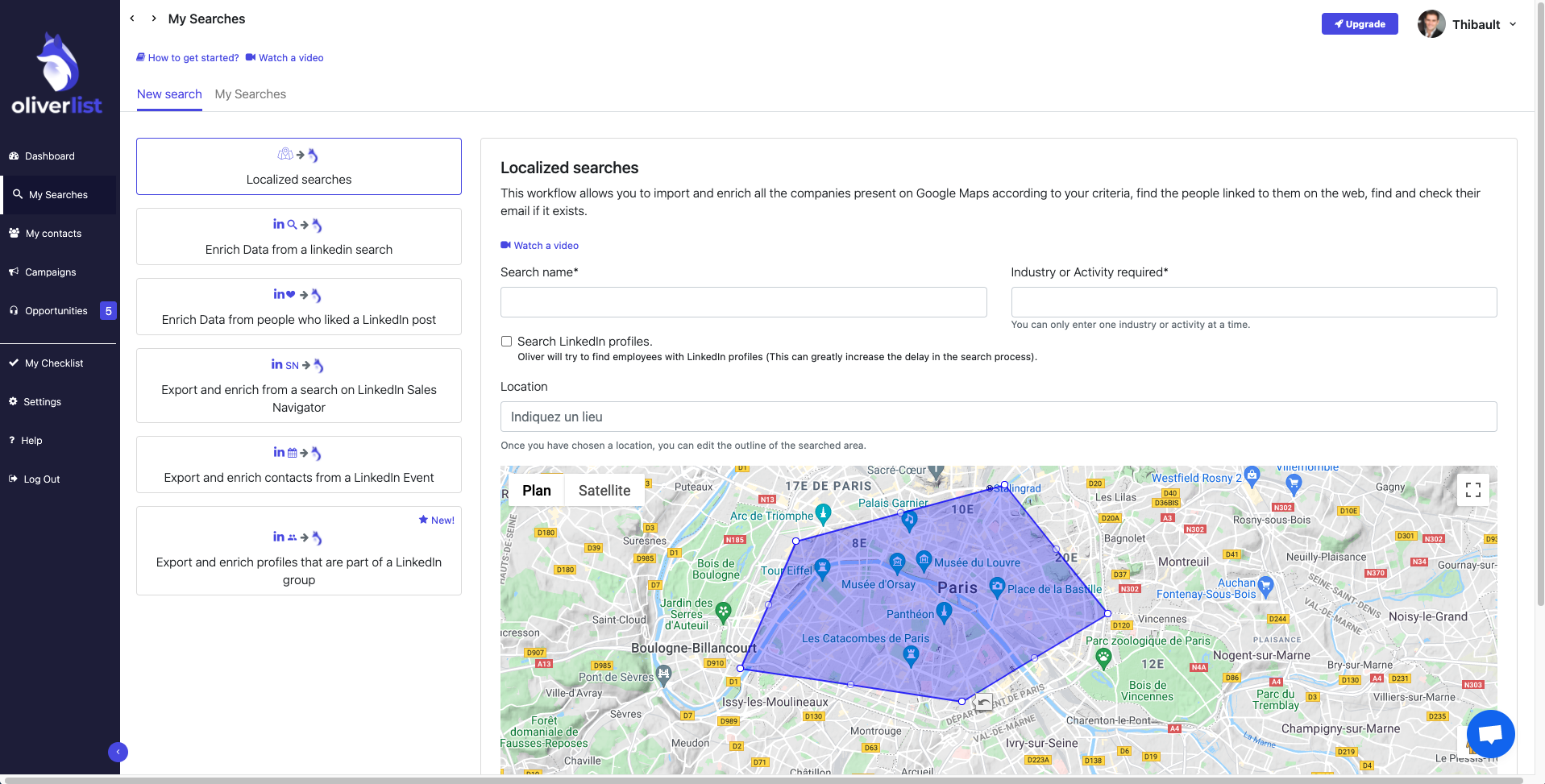The height and width of the screenshot is (784, 1545).
Task: Click the Dashboard sidebar icon
Action: pos(14,156)
